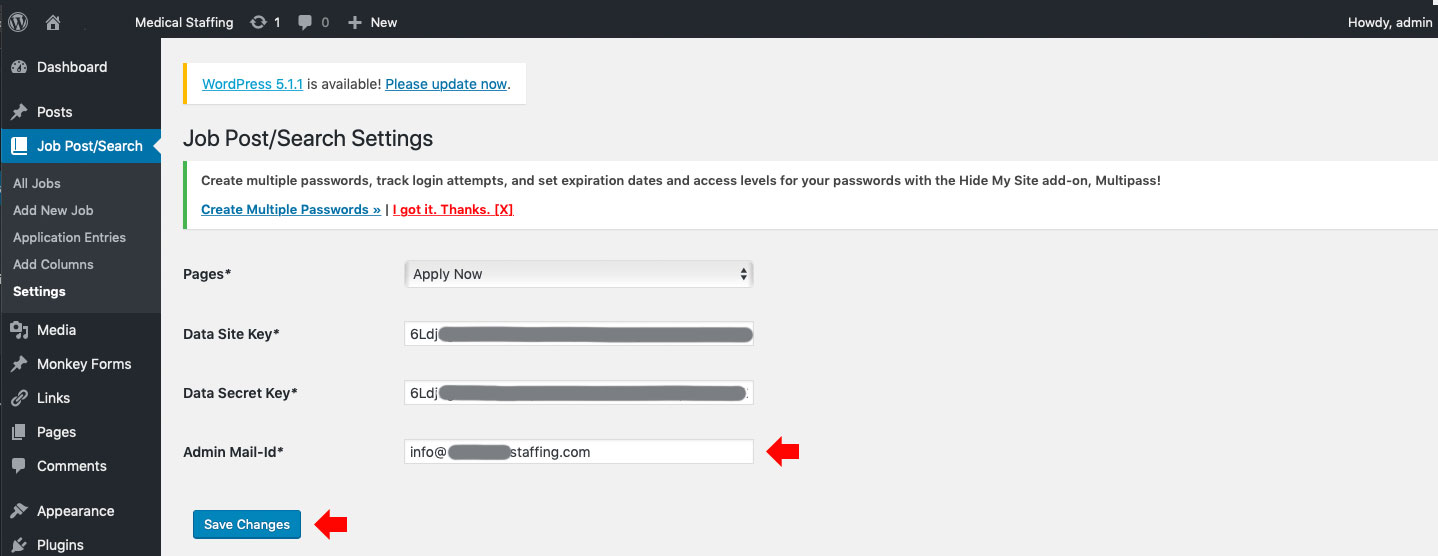Dismiss notice via I got it. Thanks link
1438x556 pixels.
453,209
